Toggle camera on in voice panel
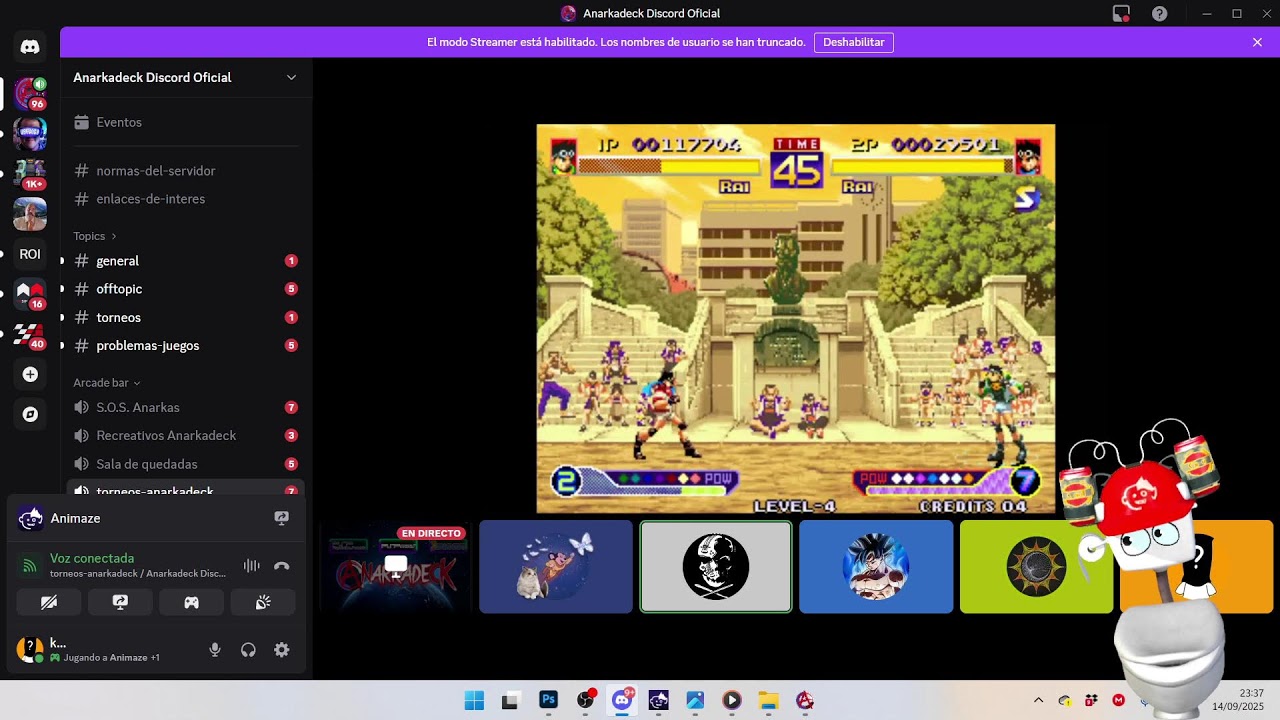The image size is (1280, 720). coord(49,602)
